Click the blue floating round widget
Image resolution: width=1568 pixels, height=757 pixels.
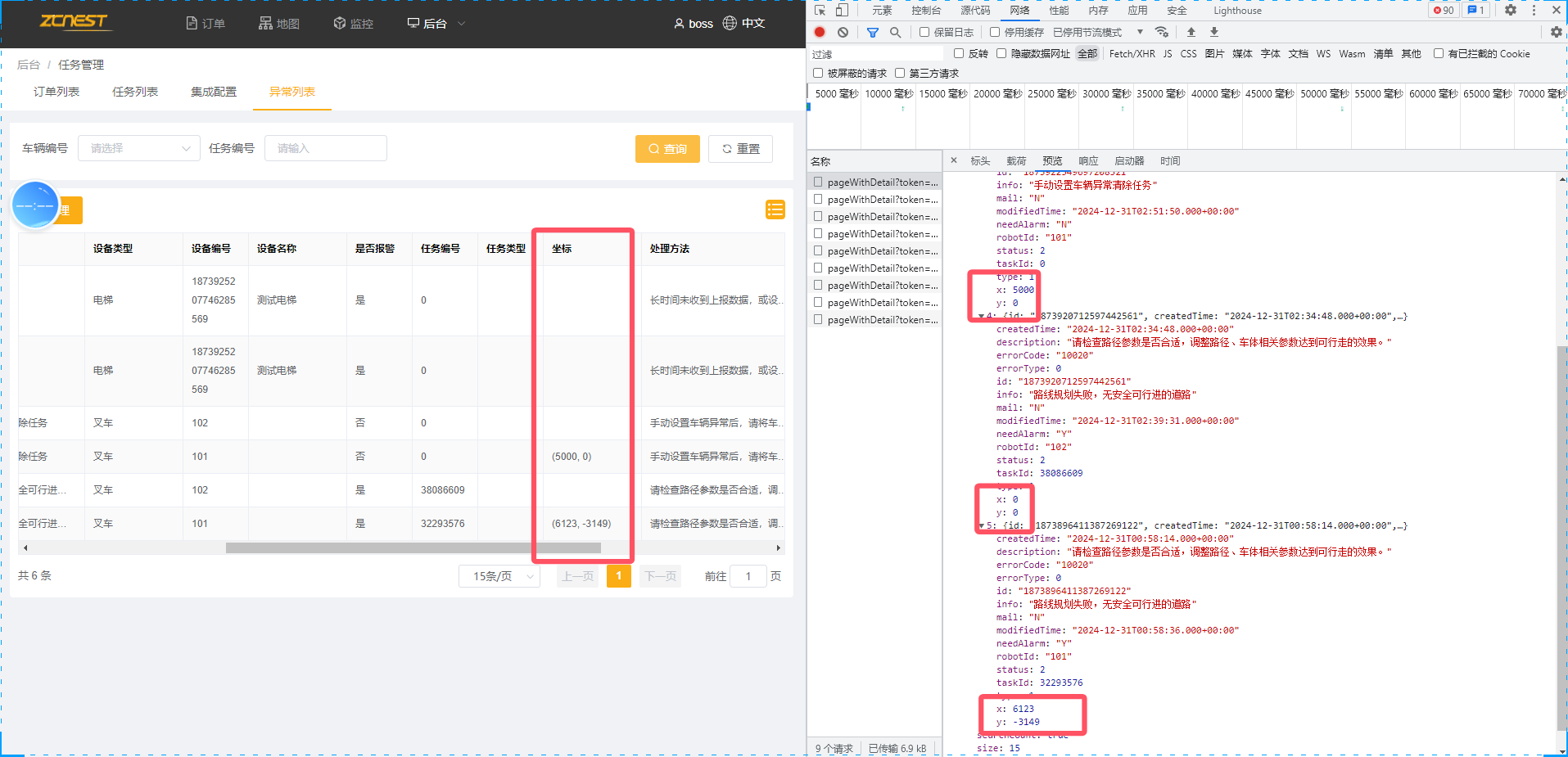(x=35, y=205)
